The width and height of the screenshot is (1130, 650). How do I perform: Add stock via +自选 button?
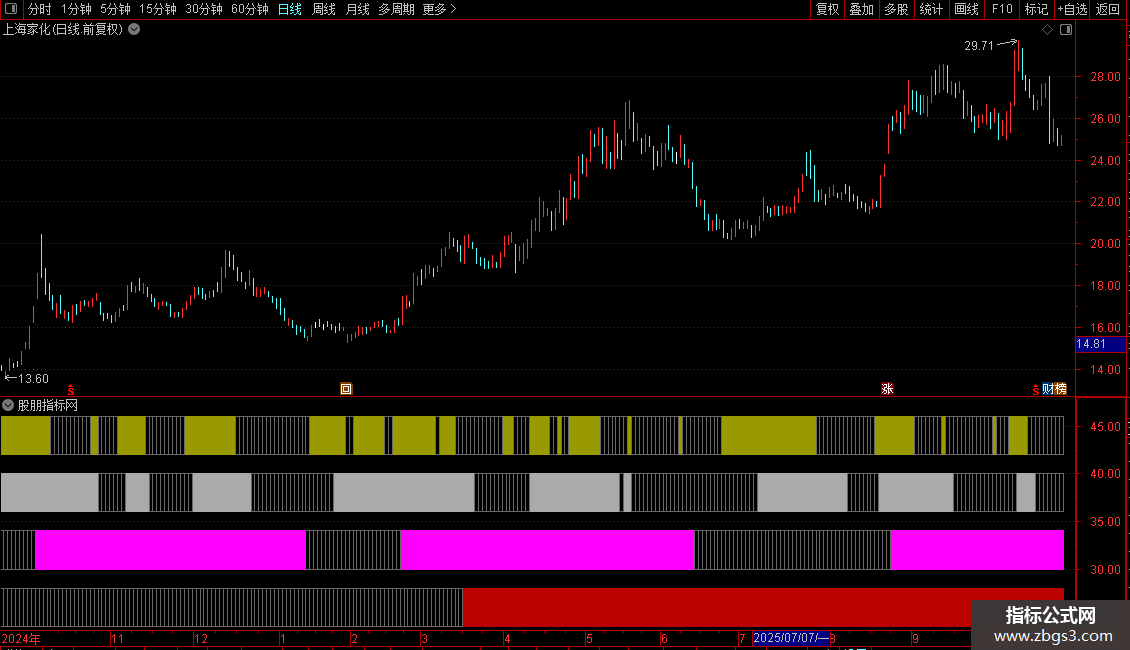pos(1072,9)
